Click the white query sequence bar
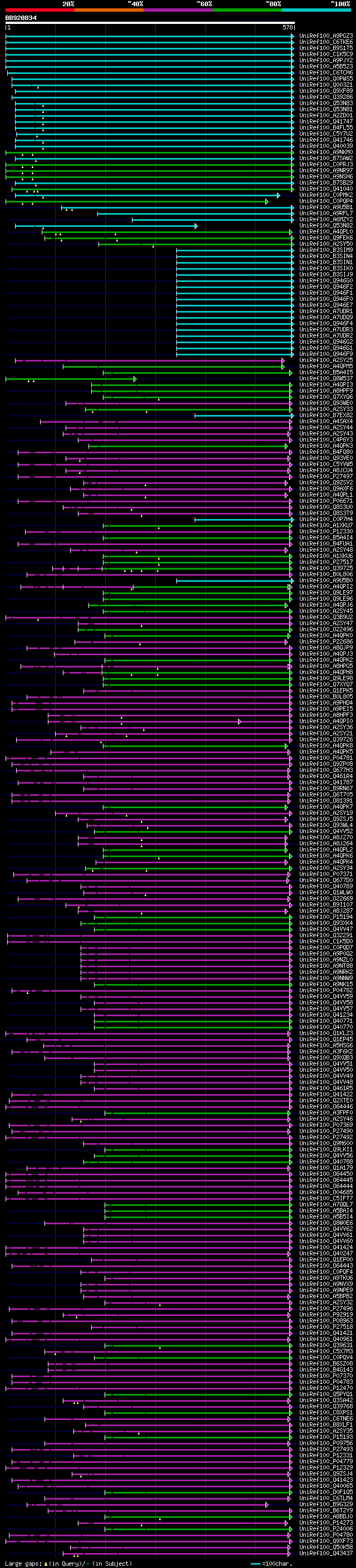 click(x=150, y=22)
